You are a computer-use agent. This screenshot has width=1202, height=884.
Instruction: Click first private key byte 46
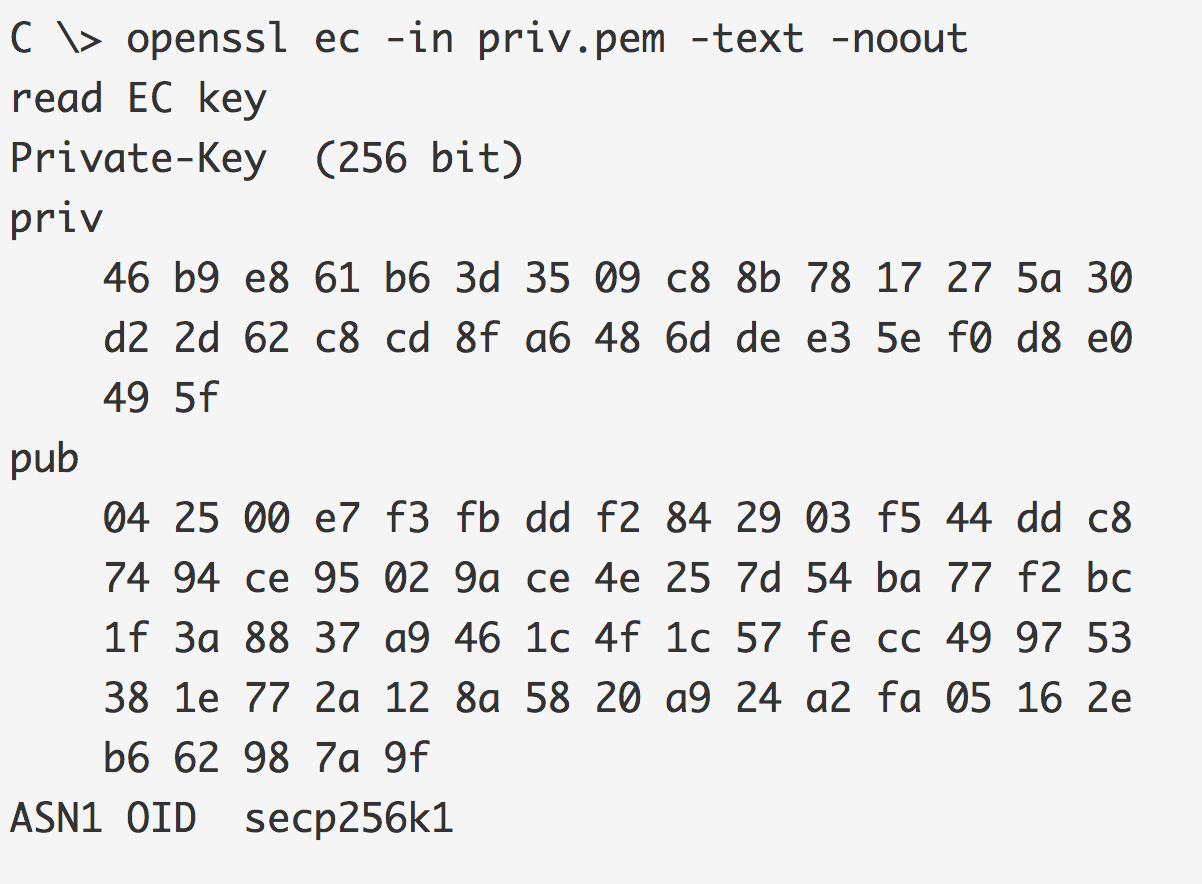click(126, 278)
